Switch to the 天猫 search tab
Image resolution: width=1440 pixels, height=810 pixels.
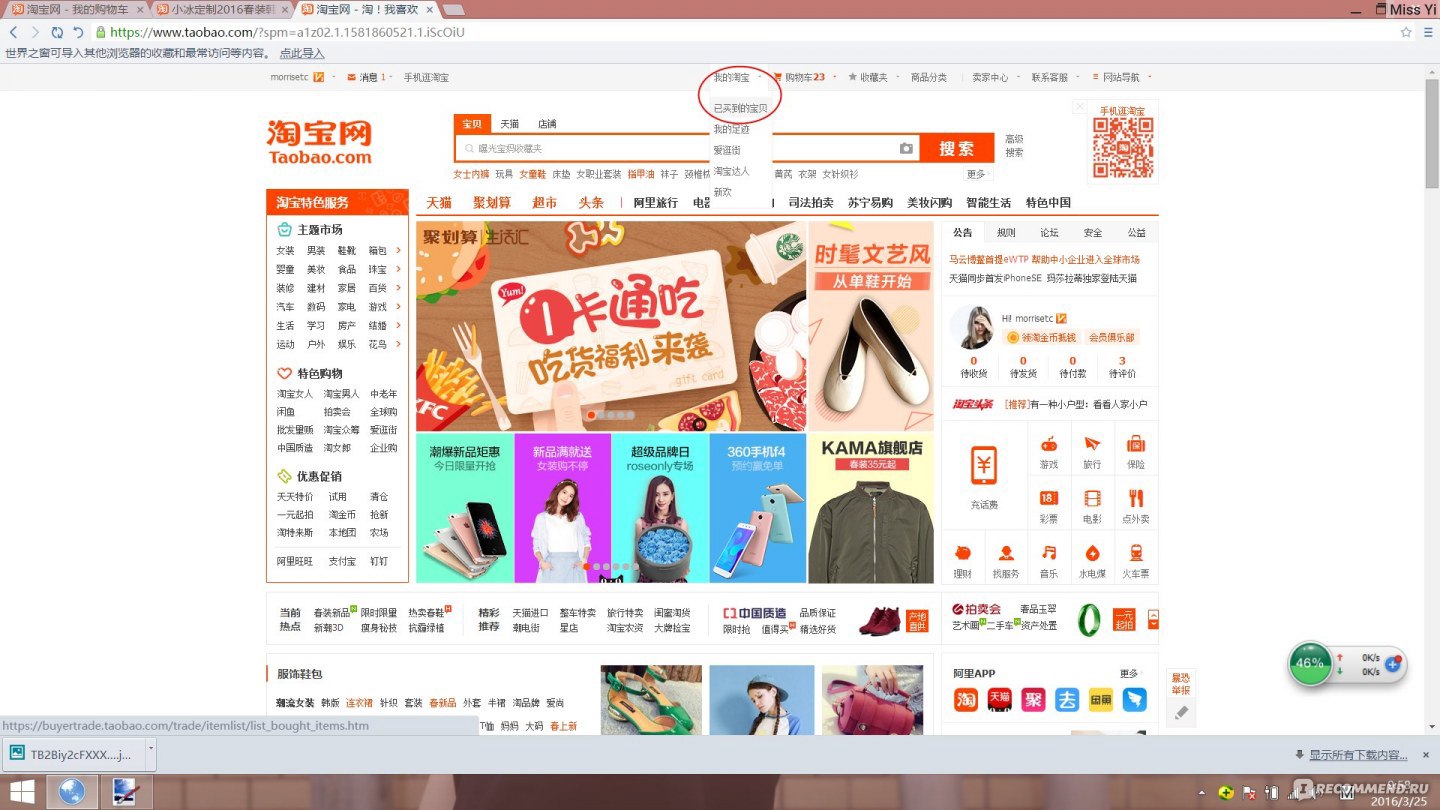coord(510,124)
